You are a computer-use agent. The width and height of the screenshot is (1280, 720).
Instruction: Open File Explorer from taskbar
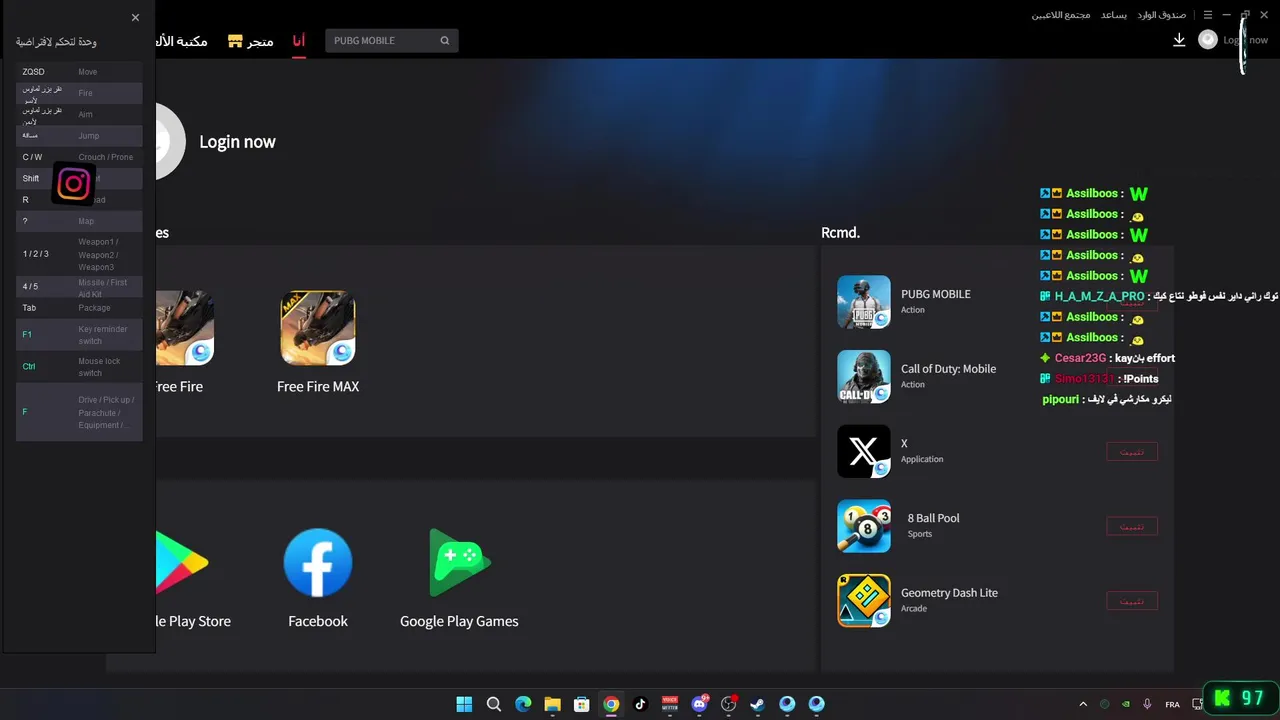pyautogui.click(x=552, y=704)
